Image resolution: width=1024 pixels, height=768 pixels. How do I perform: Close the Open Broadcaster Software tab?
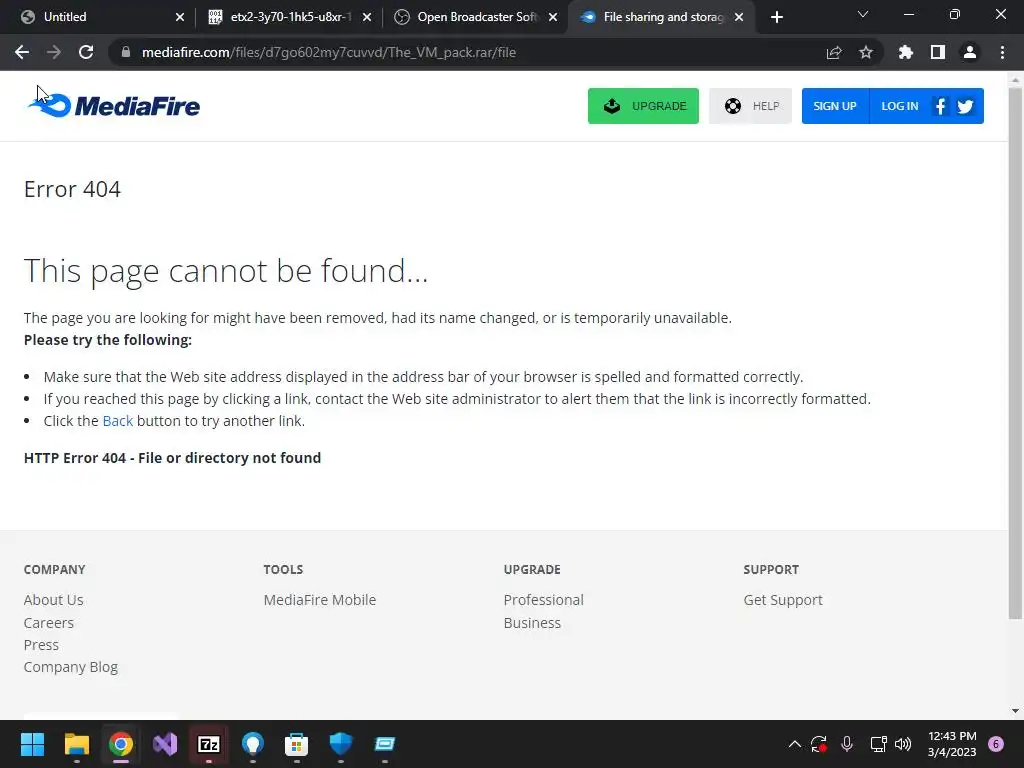[x=553, y=17]
